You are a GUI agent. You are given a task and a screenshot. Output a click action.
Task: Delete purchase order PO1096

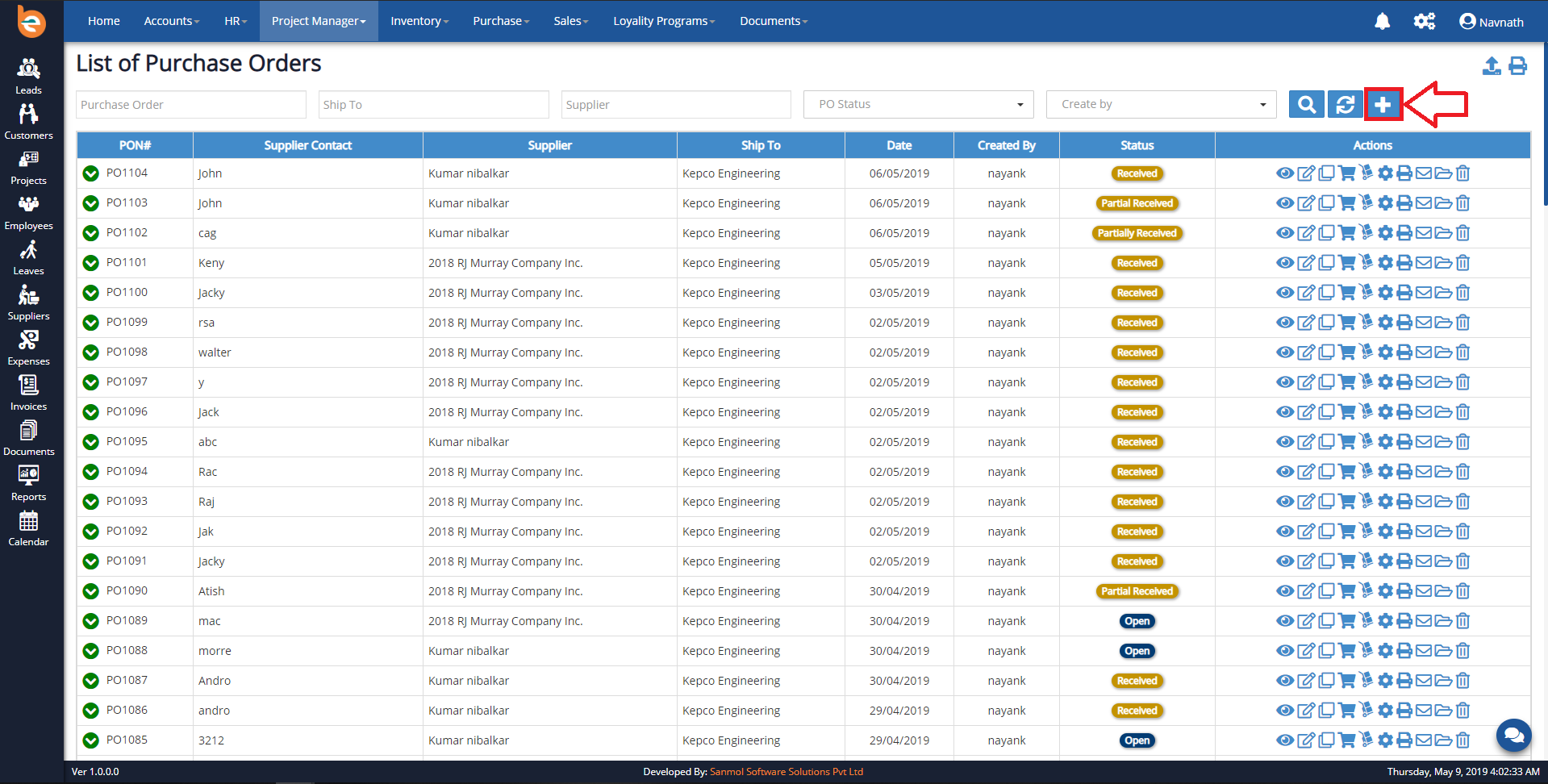[1462, 412]
